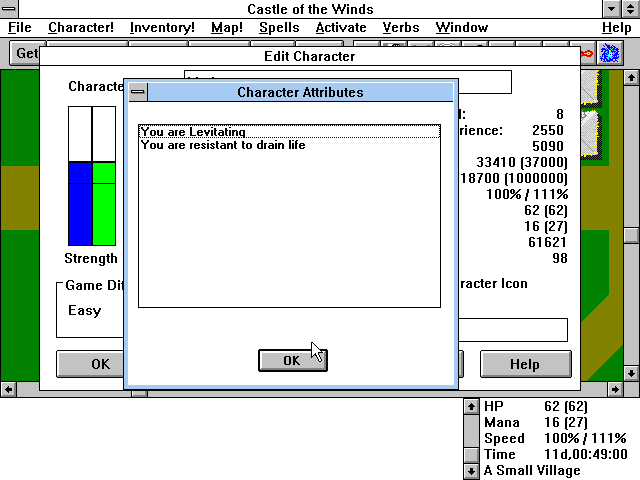This screenshot has height=480, width=640.
Task: Open the File menu
Action: point(20,27)
